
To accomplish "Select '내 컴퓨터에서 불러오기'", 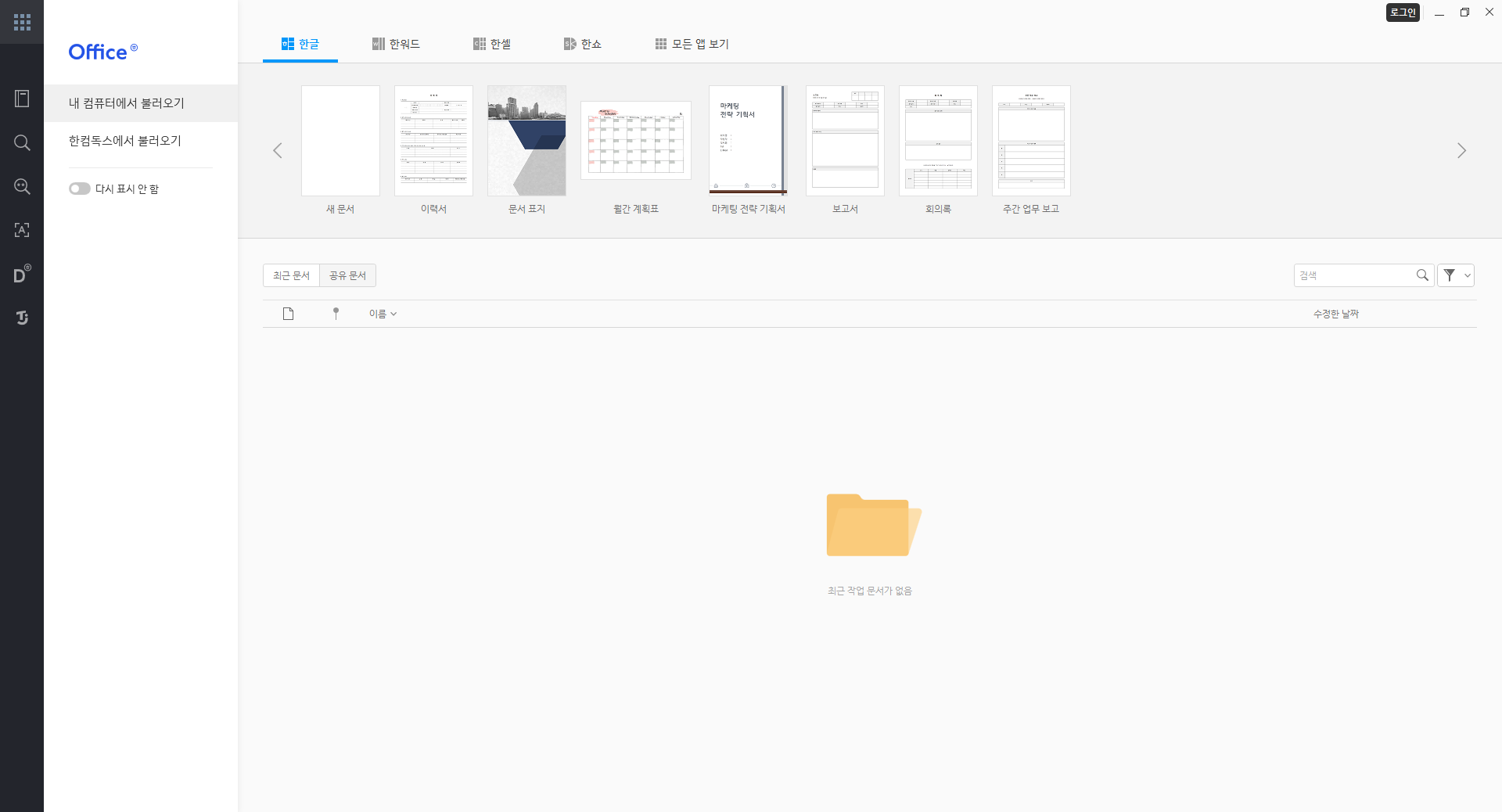I will click(x=141, y=103).
